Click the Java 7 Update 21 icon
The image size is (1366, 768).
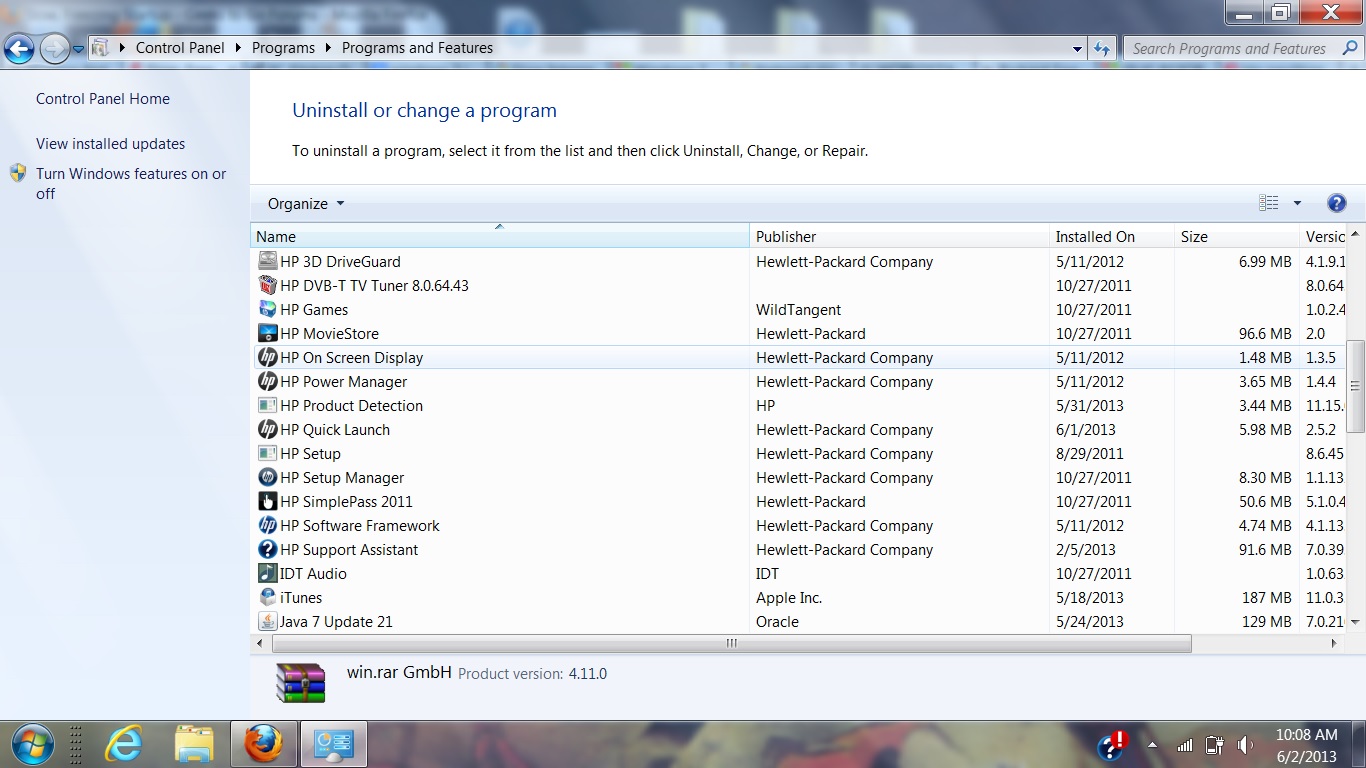coord(267,621)
